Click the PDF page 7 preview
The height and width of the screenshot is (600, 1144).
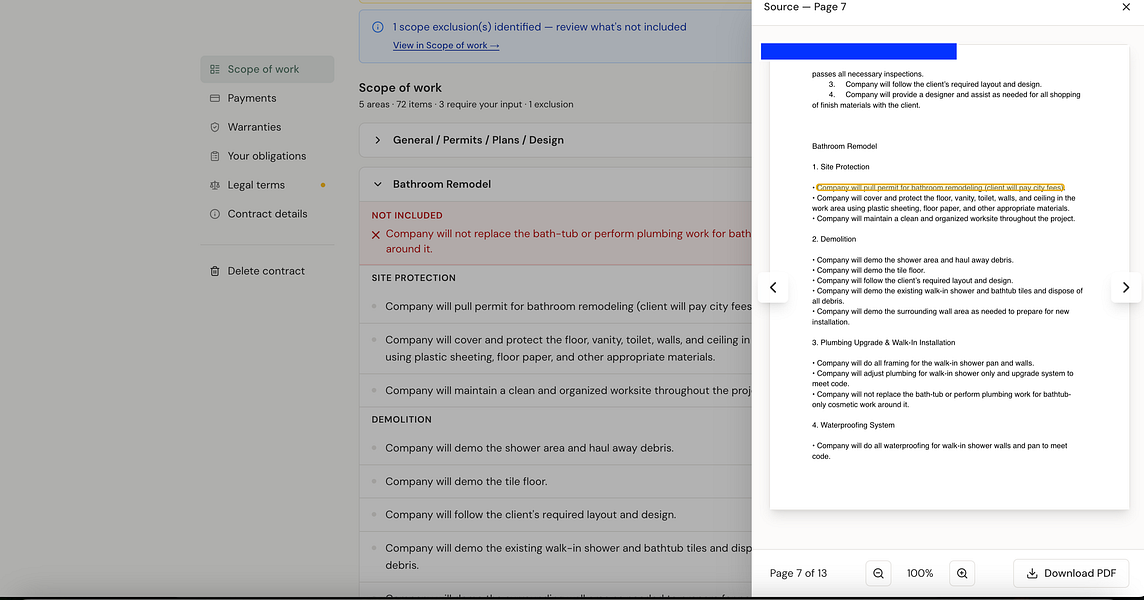[949, 277]
